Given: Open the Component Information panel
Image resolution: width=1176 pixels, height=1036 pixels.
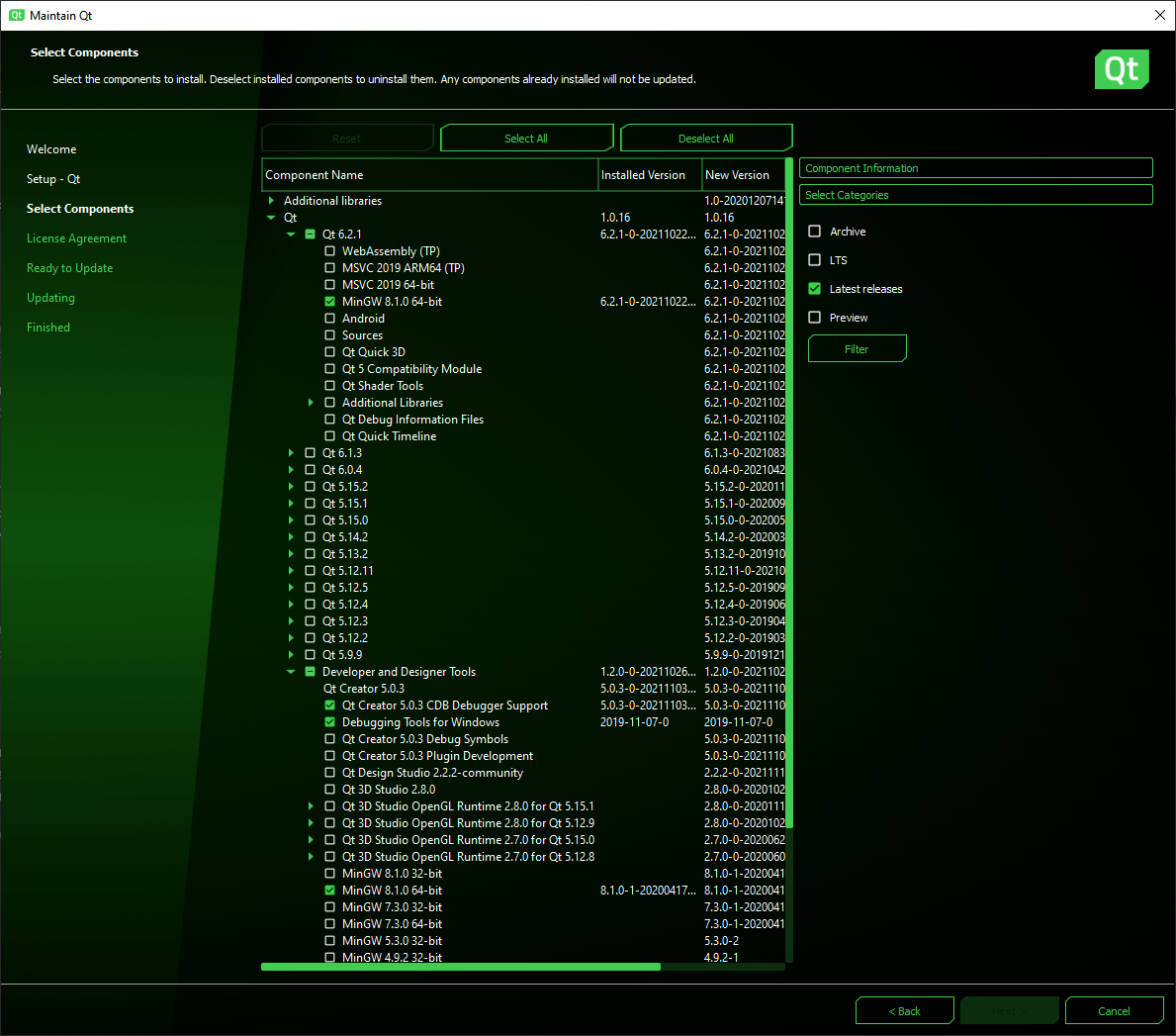Looking at the screenshot, I should [x=976, y=168].
